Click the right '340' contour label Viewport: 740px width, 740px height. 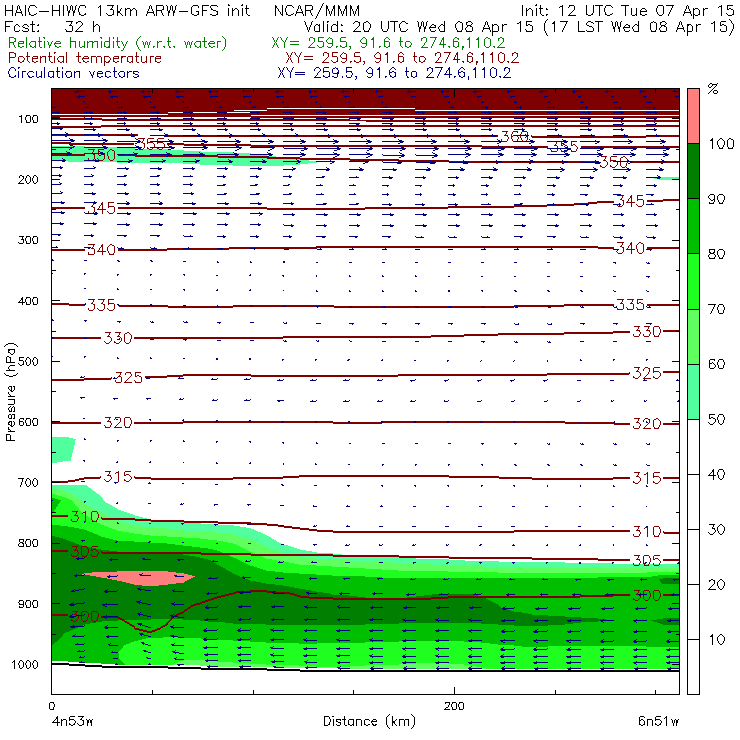[631, 248]
